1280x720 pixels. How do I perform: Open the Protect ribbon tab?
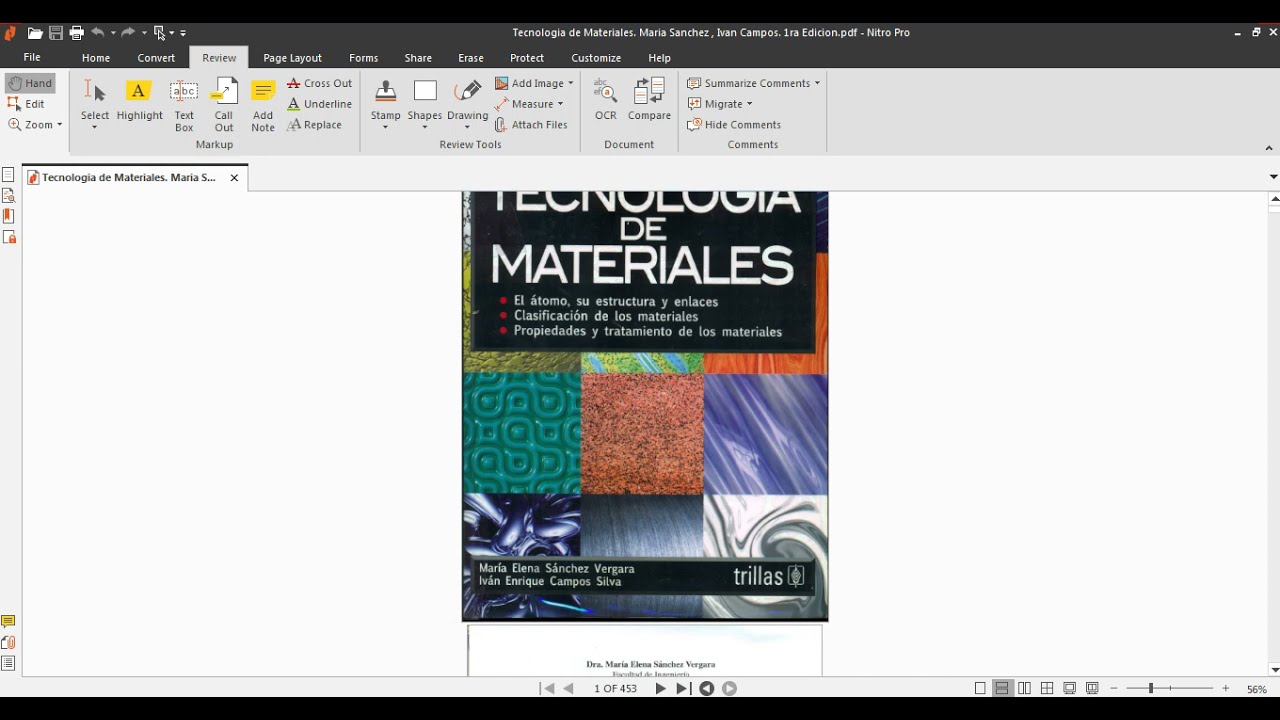[527, 58]
